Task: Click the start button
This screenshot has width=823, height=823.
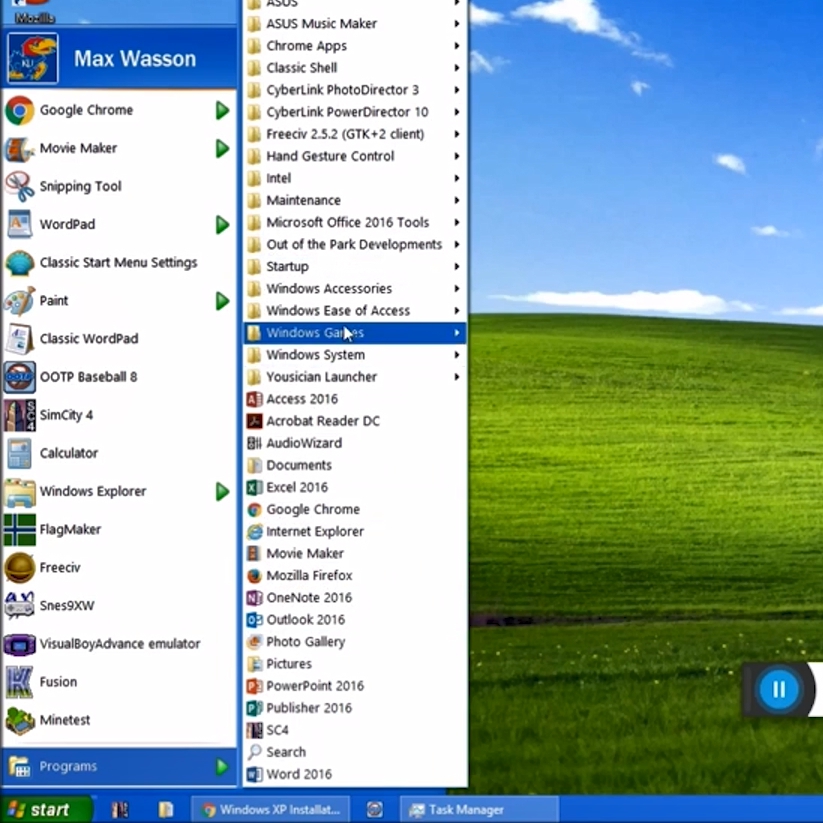Action: pos(46,809)
